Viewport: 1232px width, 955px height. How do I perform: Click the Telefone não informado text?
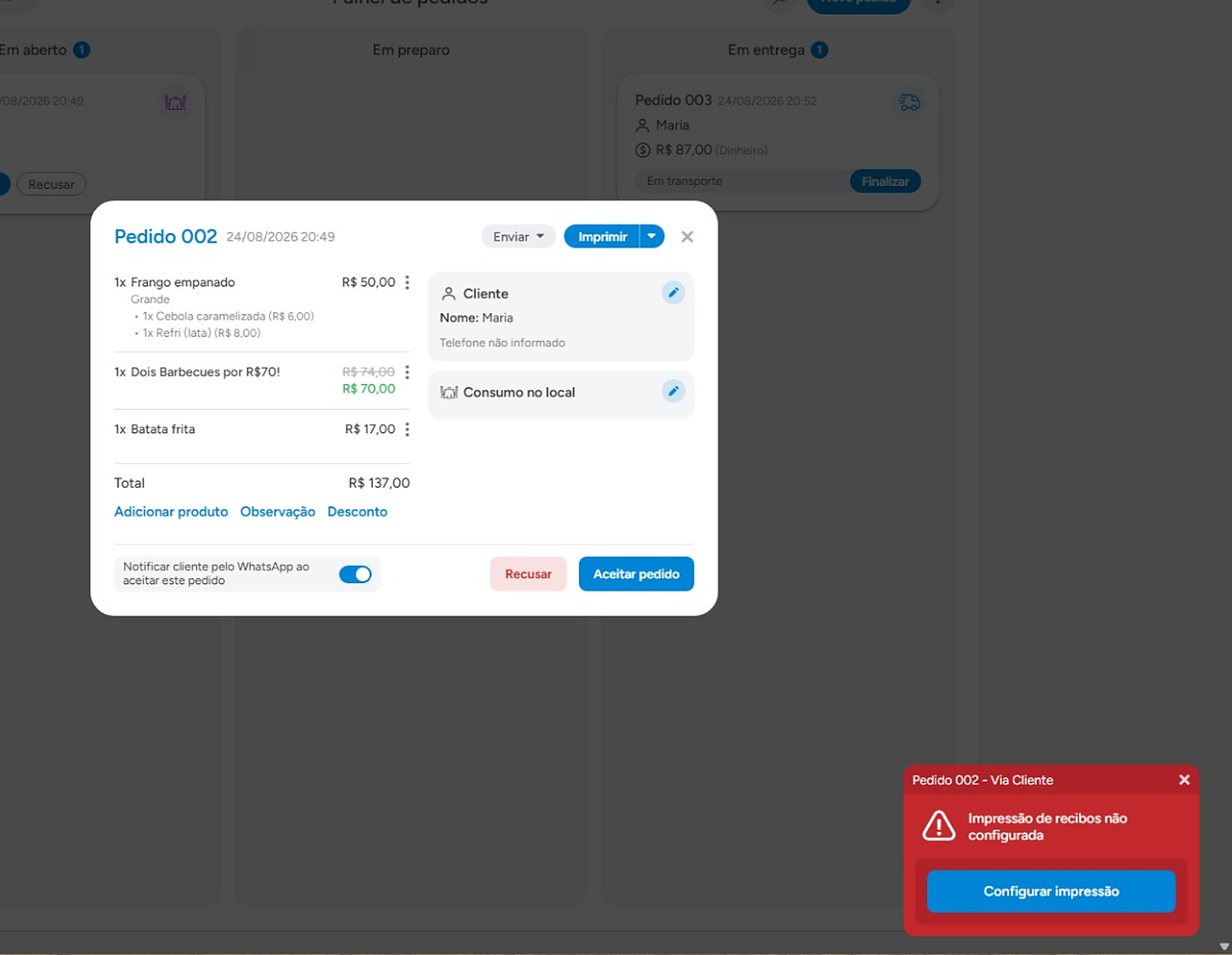[502, 343]
